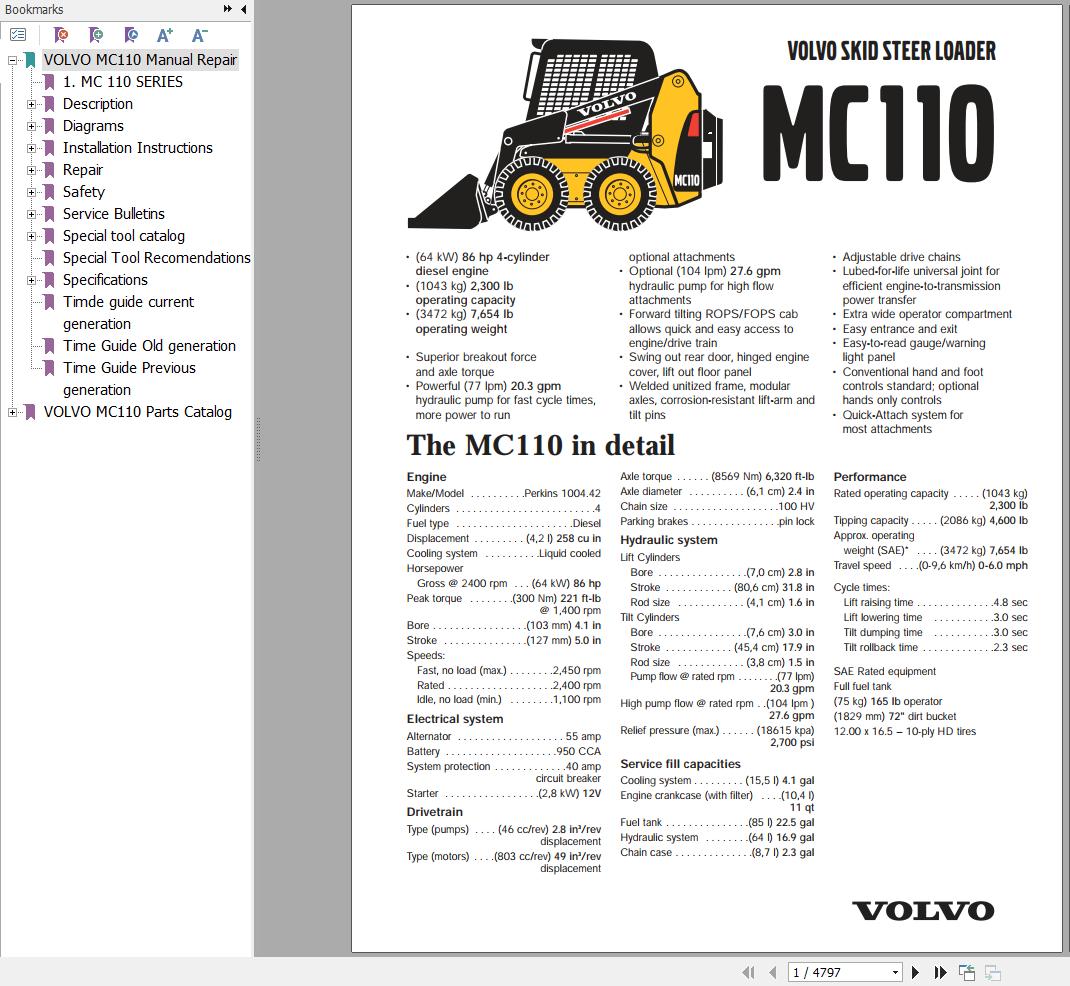Open the Specifications bookmark
The height and width of the screenshot is (986, 1070).
click(x=105, y=280)
